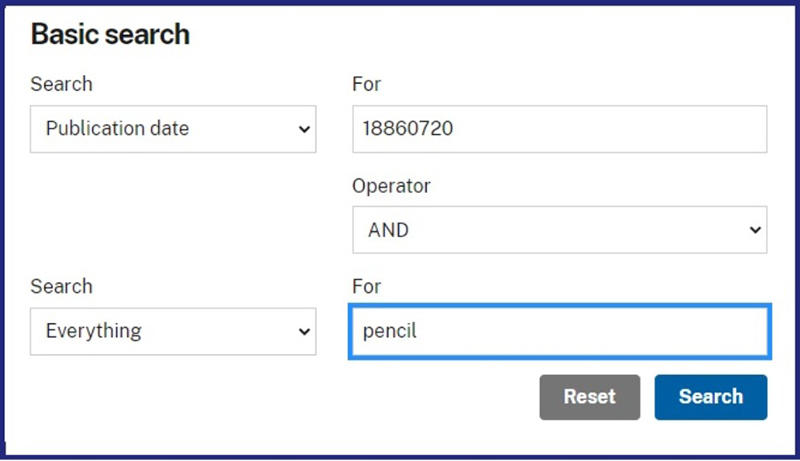Click the Search label above Publication date
This screenshot has width=800, height=461.
click(x=61, y=84)
